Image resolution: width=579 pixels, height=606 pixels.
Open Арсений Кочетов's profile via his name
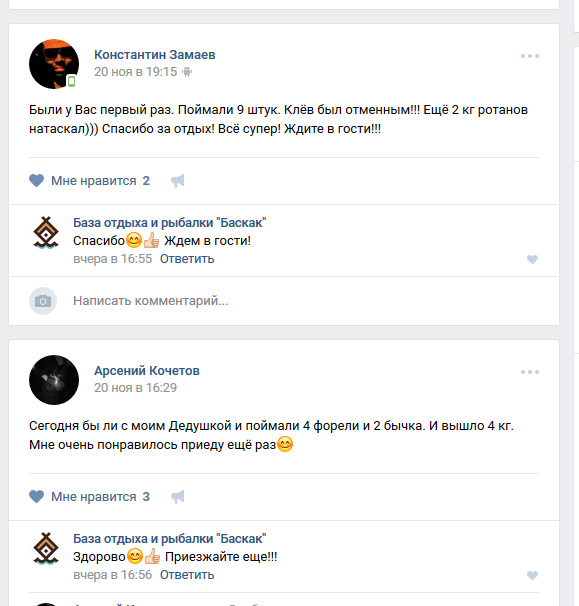[147, 371]
